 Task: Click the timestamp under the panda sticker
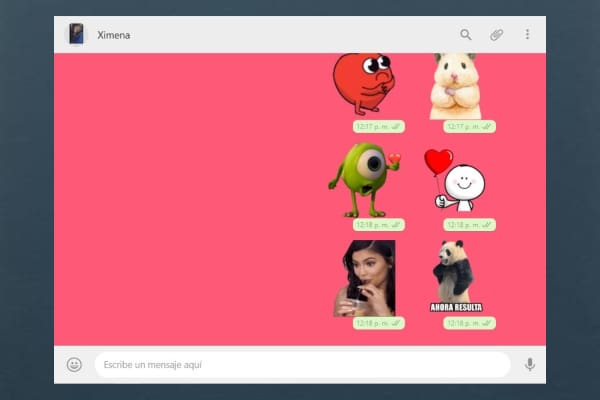click(470, 323)
